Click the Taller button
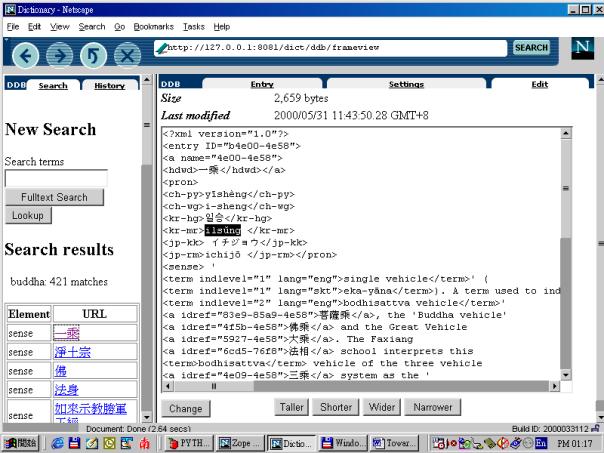This screenshot has width=604, height=453. point(291,407)
